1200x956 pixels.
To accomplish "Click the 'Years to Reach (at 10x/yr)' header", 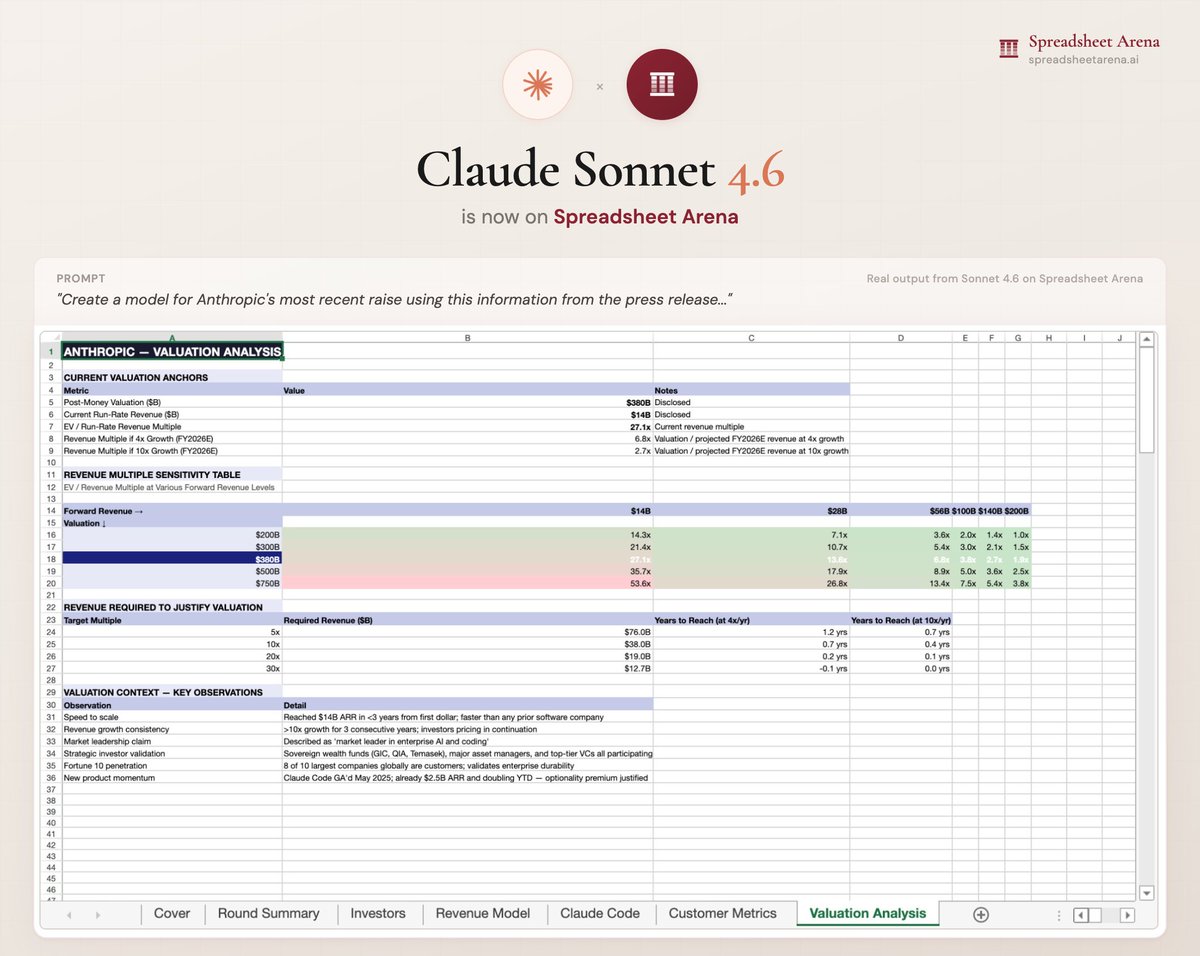I will point(901,620).
